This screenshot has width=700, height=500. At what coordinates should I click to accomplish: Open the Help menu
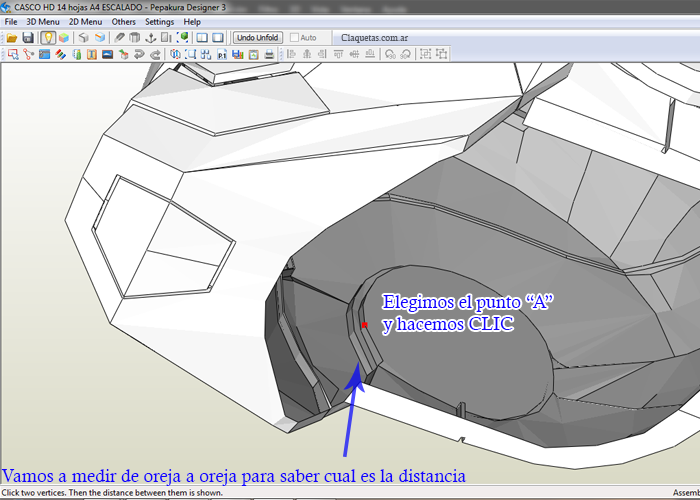pos(192,21)
